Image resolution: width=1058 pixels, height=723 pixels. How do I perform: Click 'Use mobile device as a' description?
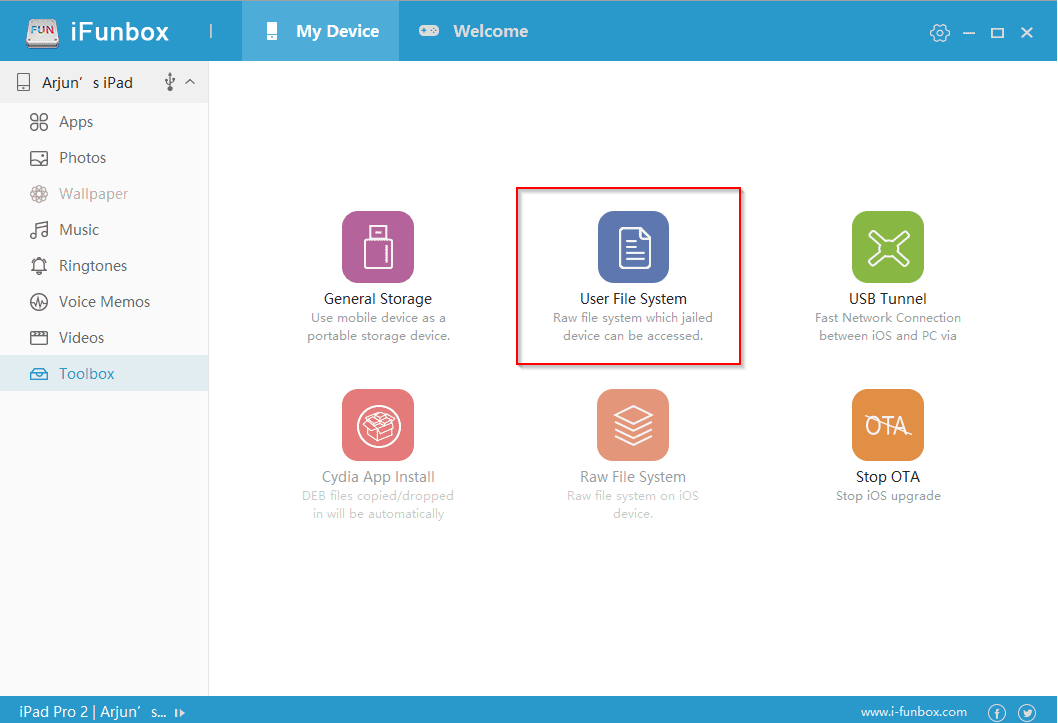click(x=378, y=318)
